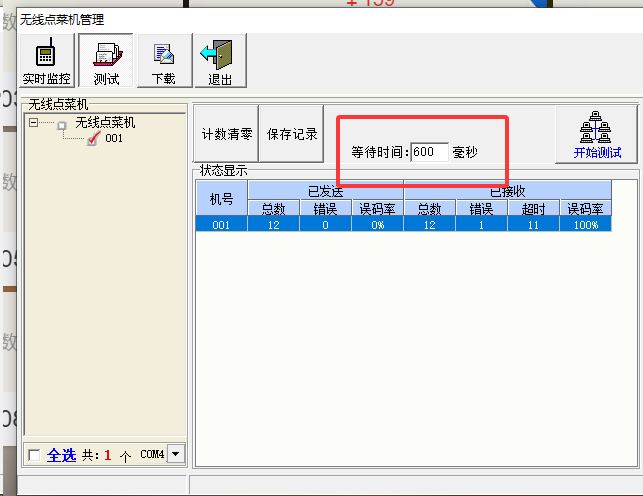
Task: Click the 全选 blue link text
Action: click(61, 455)
